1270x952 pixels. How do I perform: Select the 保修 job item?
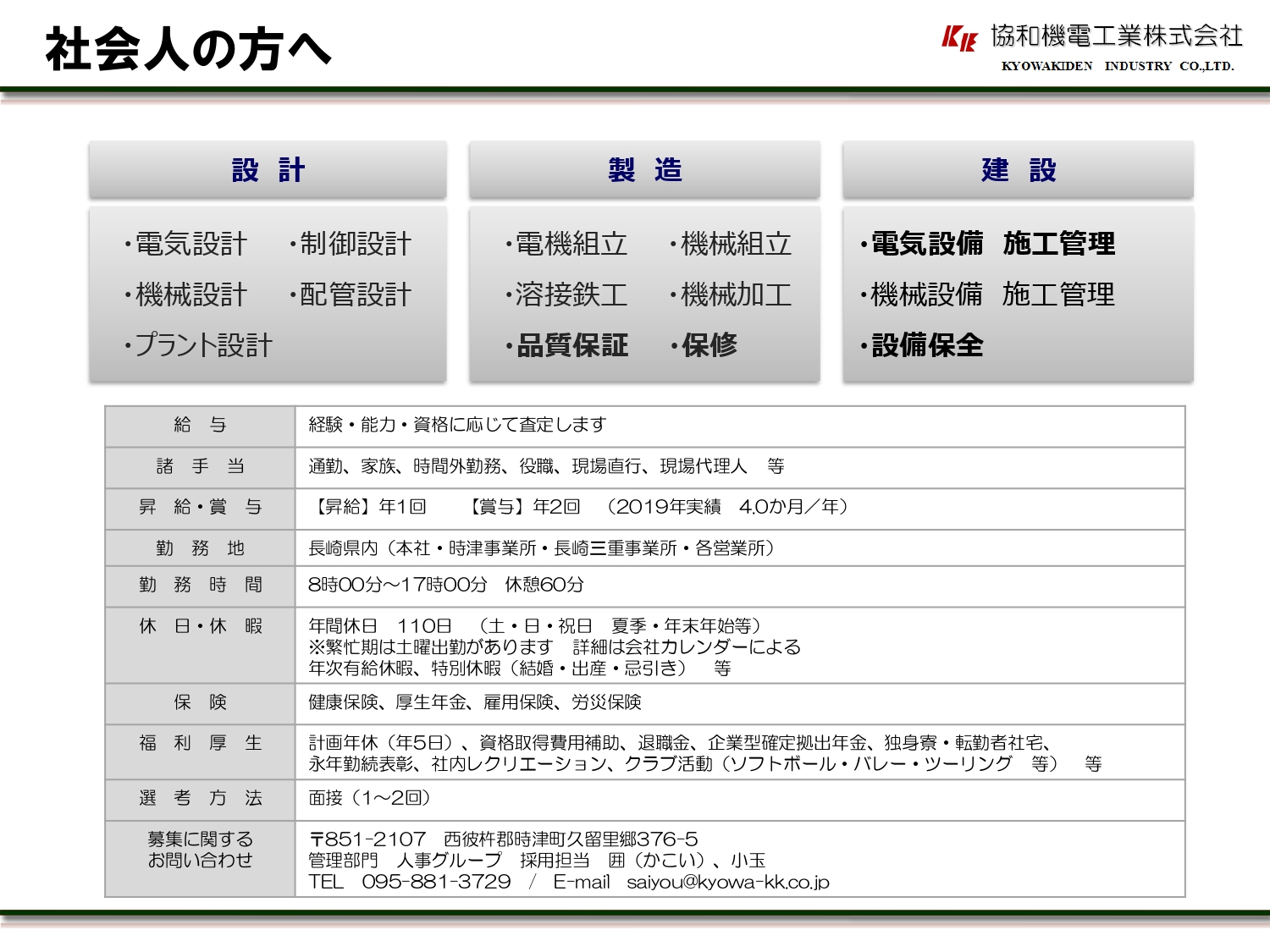(x=705, y=345)
